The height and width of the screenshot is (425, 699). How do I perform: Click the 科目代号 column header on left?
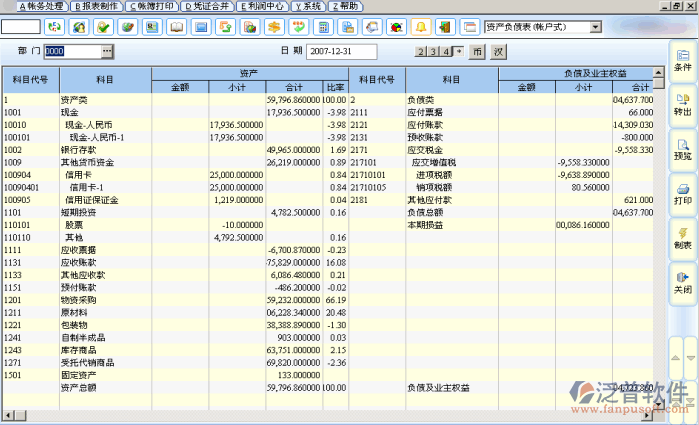[29, 80]
